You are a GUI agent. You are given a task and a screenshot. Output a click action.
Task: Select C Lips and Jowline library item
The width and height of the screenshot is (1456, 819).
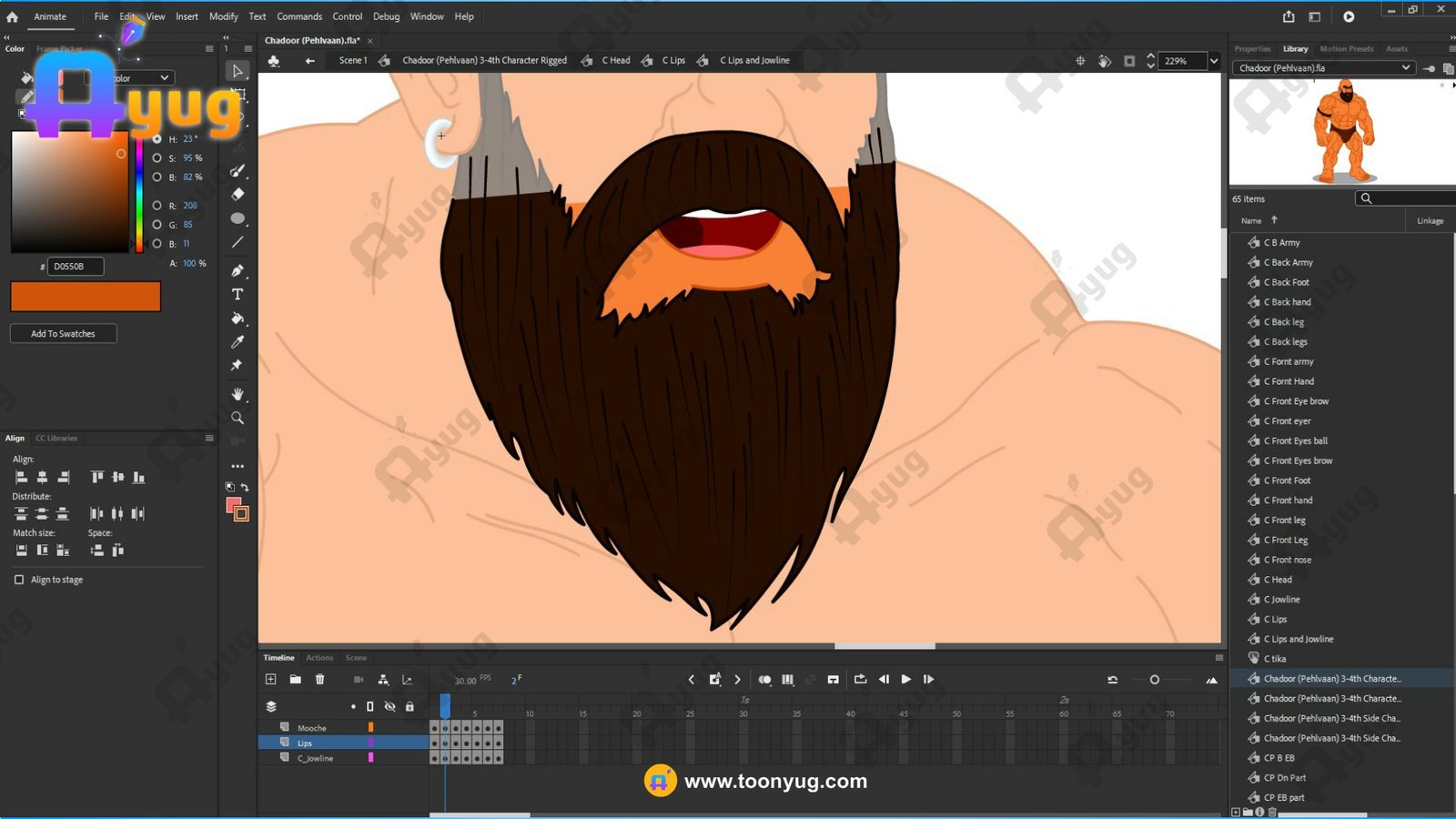coord(1298,640)
